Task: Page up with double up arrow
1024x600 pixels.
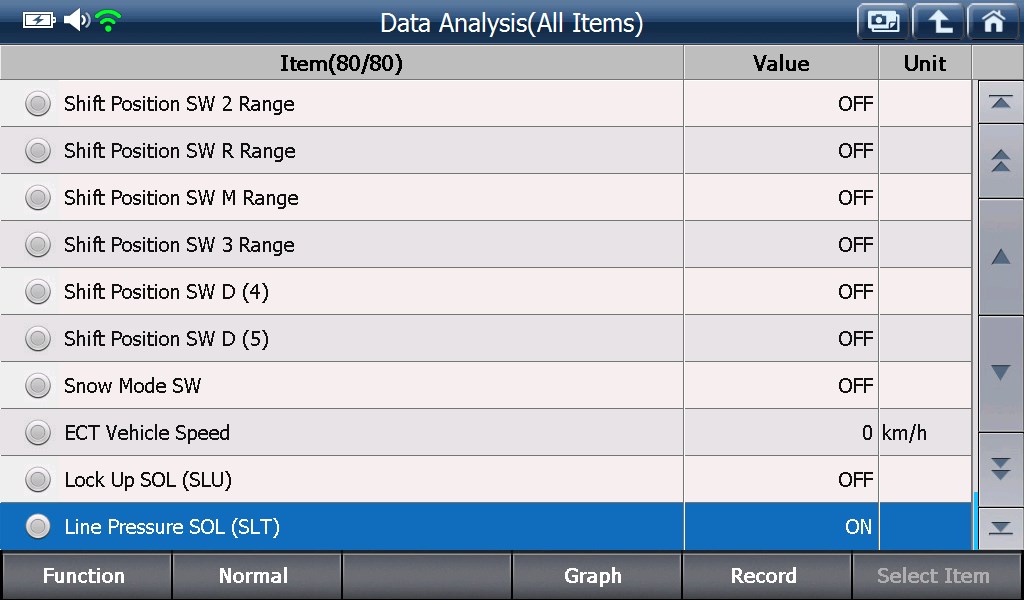Action: click(1000, 161)
